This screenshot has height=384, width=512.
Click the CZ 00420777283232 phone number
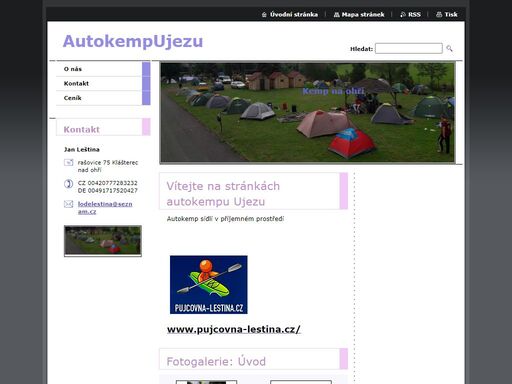107,183
